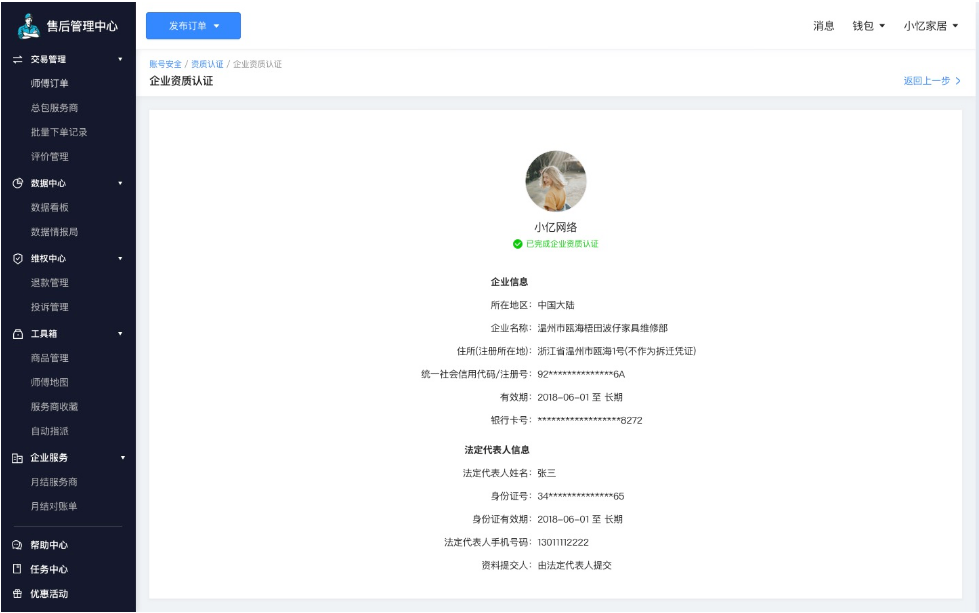Open the 钱包 dropdown menu
This screenshot has width=979, height=613.
coord(868,26)
